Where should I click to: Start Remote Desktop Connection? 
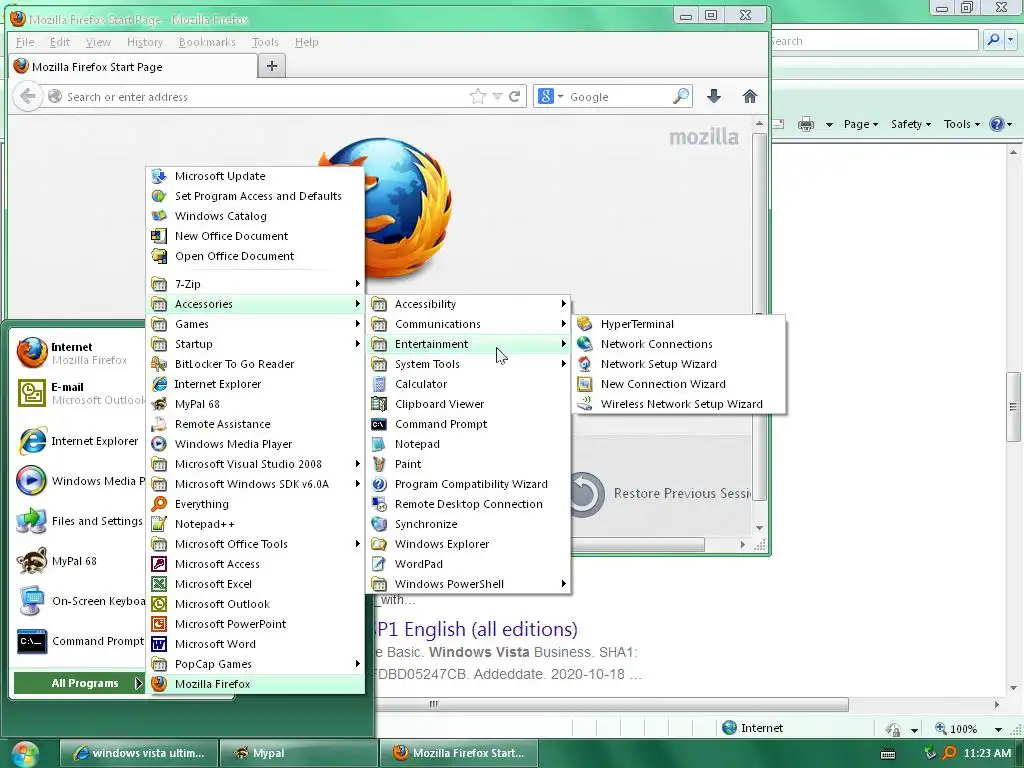tap(468, 504)
